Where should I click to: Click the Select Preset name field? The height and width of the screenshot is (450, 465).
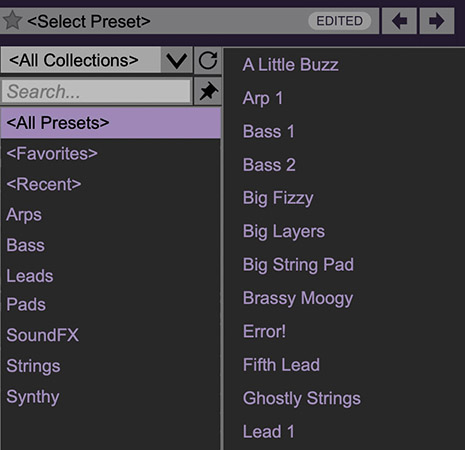pos(89,21)
